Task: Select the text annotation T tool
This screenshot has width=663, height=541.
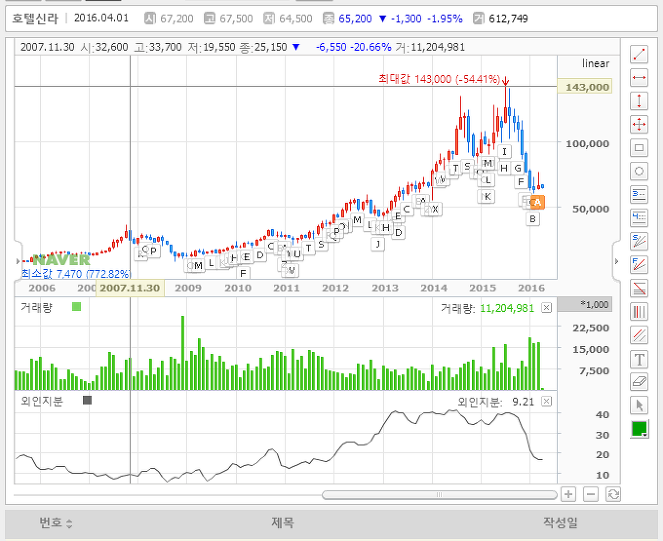Action: (639, 359)
